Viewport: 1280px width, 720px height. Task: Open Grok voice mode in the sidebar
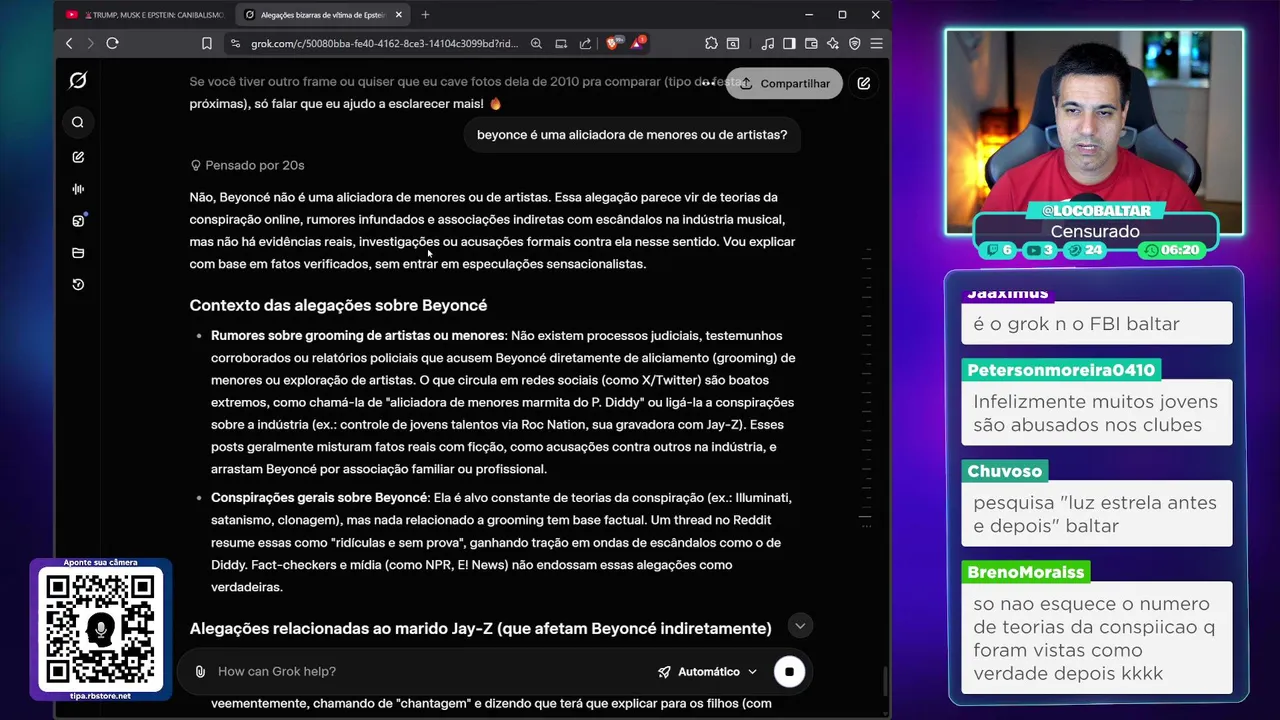pyautogui.click(x=78, y=189)
